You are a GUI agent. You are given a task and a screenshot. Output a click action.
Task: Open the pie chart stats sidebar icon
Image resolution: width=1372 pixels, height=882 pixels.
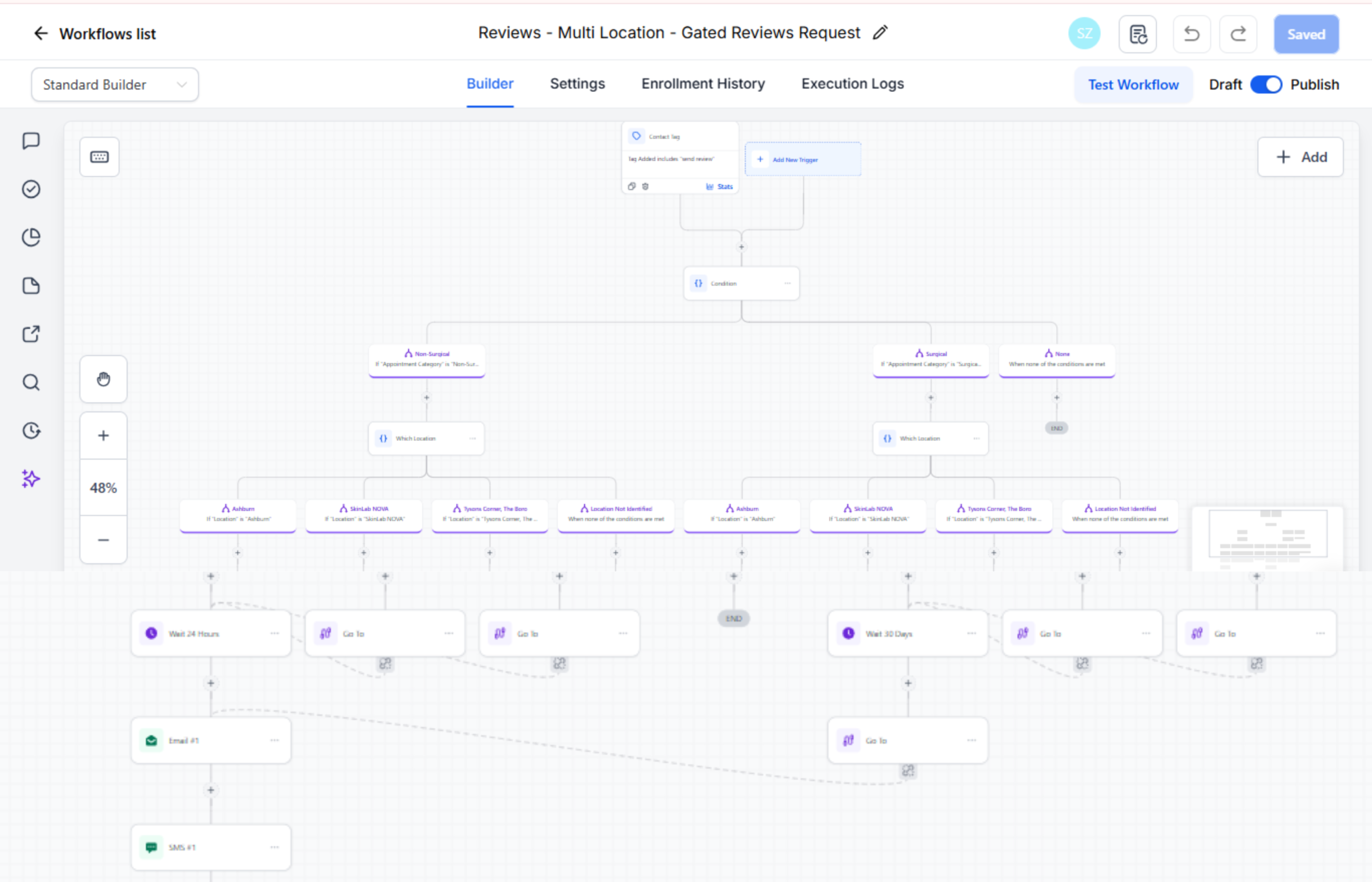31,237
